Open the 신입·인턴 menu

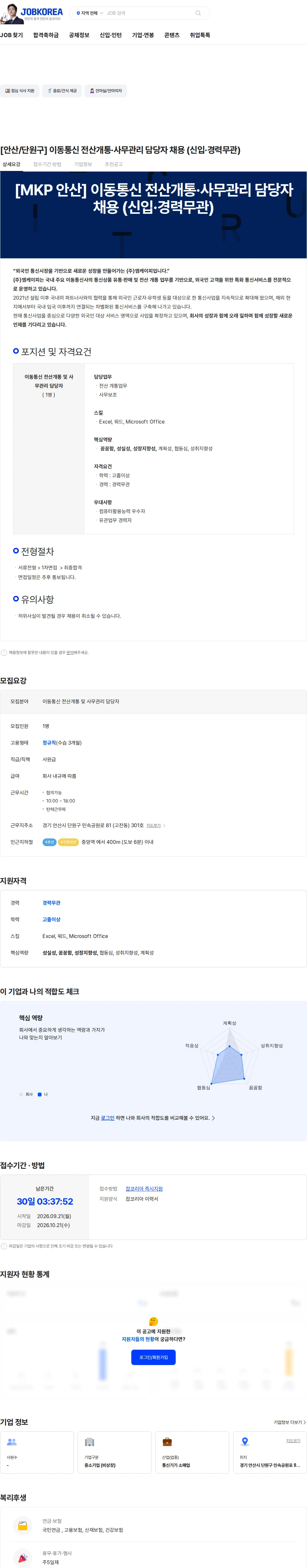pyautogui.click(x=111, y=35)
